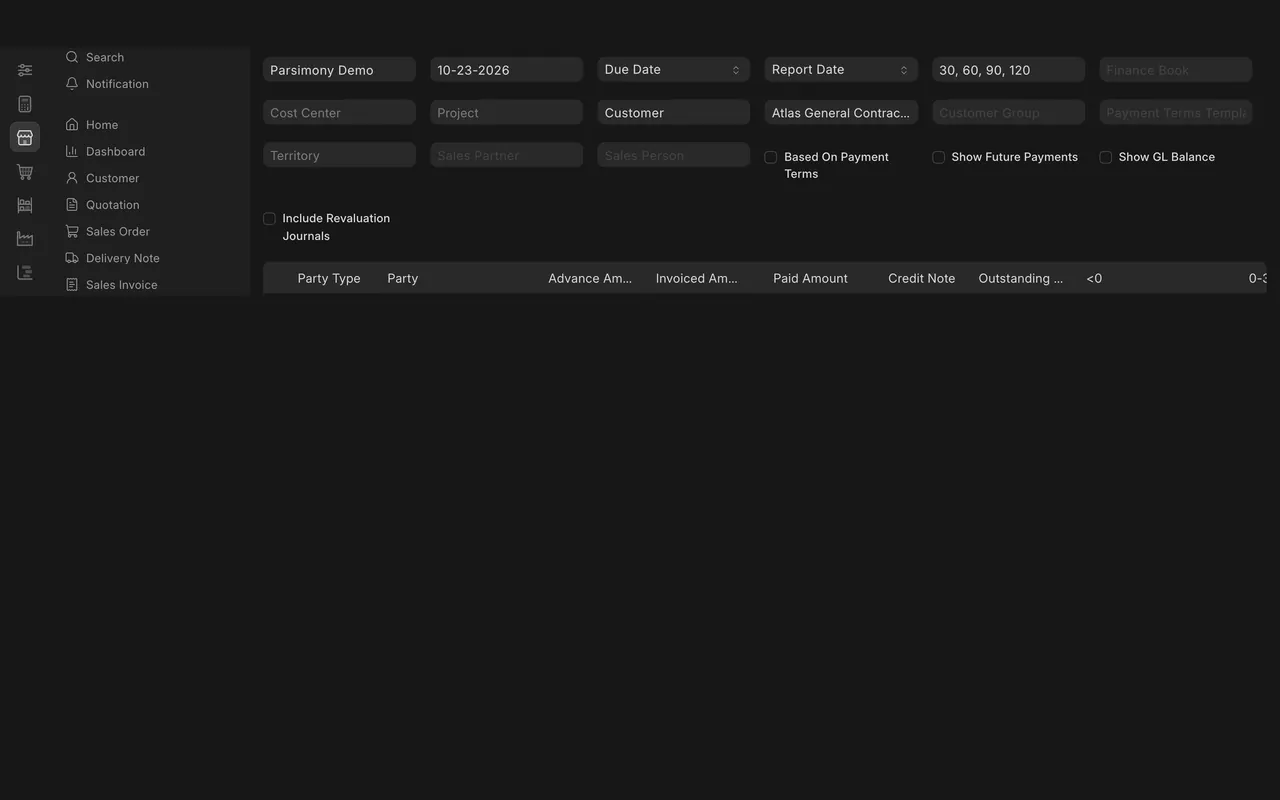Open Sales Invoice in the sidebar

tap(121, 285)
